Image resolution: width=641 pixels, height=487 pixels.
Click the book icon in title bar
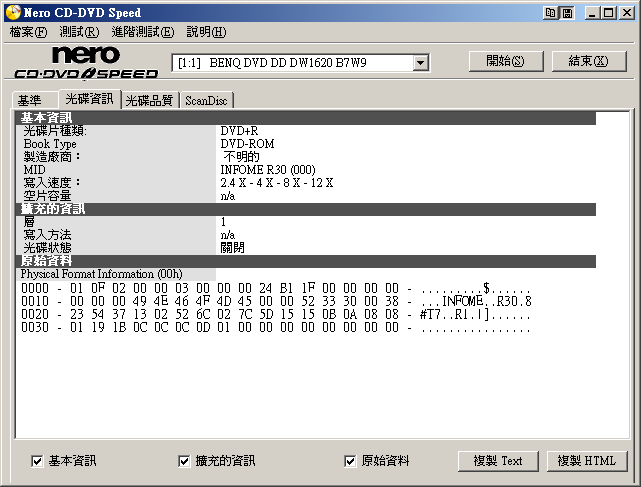(551, 13)
